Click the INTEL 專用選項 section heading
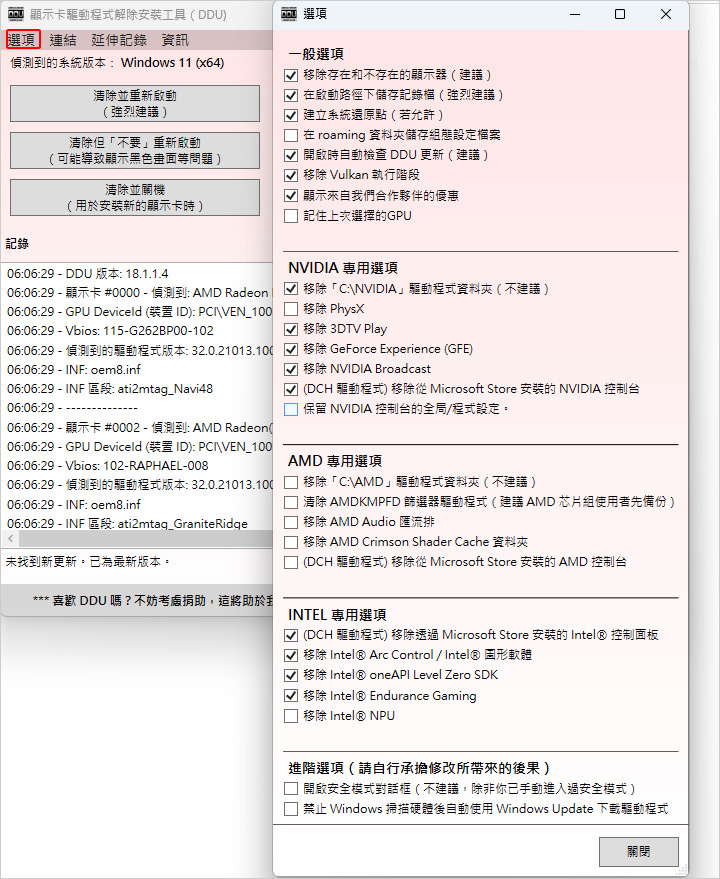Image resolution: width=720 pixels, height=879 pixels. [x=337, y=615]
